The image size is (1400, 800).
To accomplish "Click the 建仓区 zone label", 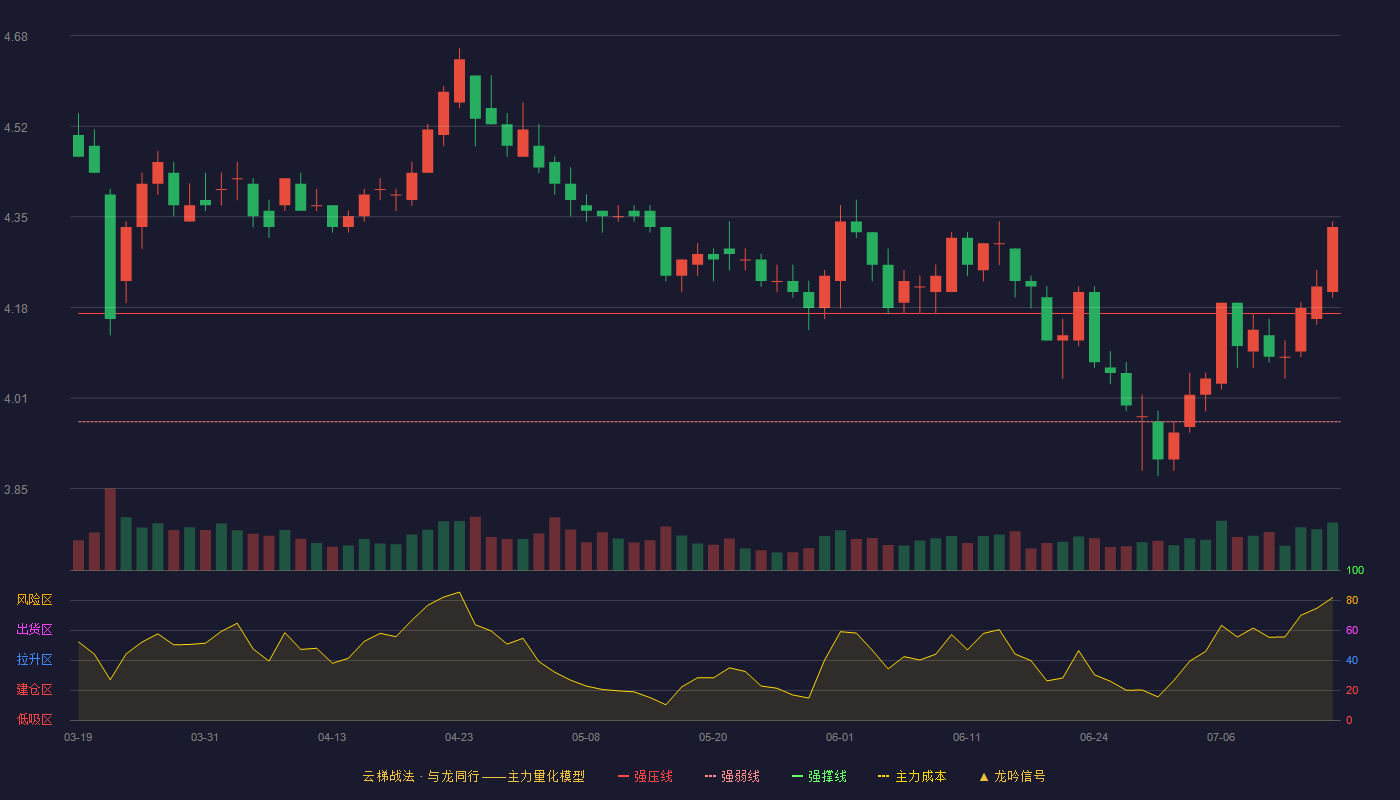I will point(34,690).
